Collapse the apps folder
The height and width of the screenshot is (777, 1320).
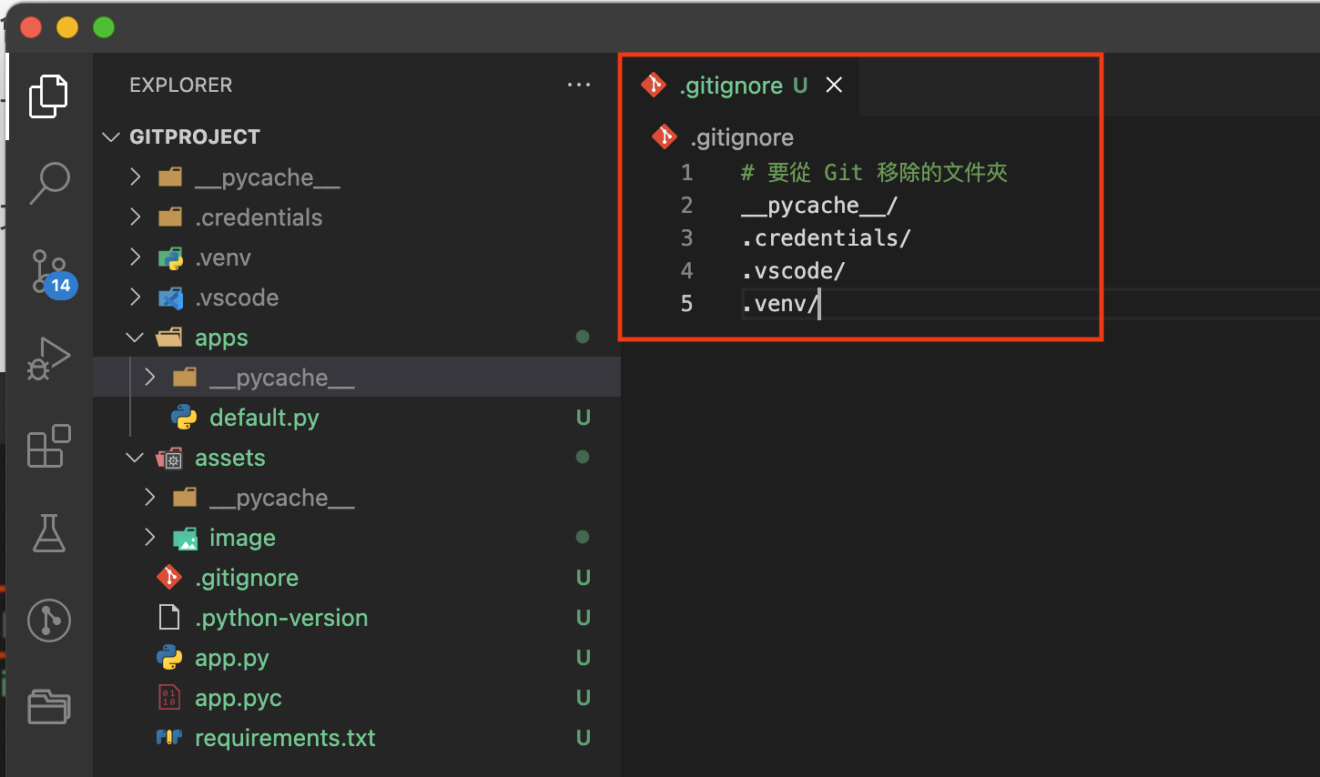click(136, 337)
